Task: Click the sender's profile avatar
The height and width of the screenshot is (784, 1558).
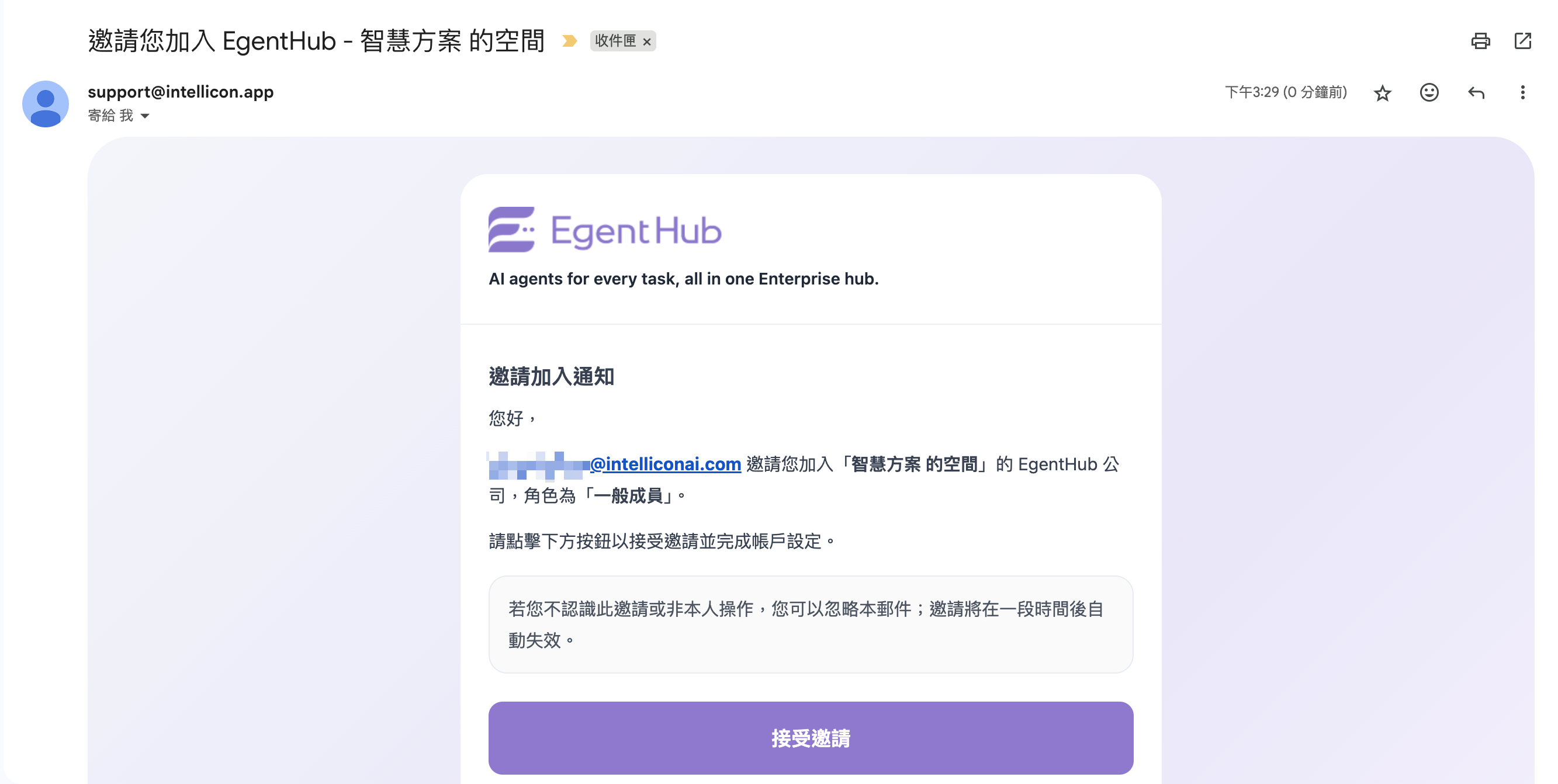Action: [x=46, y=104]
